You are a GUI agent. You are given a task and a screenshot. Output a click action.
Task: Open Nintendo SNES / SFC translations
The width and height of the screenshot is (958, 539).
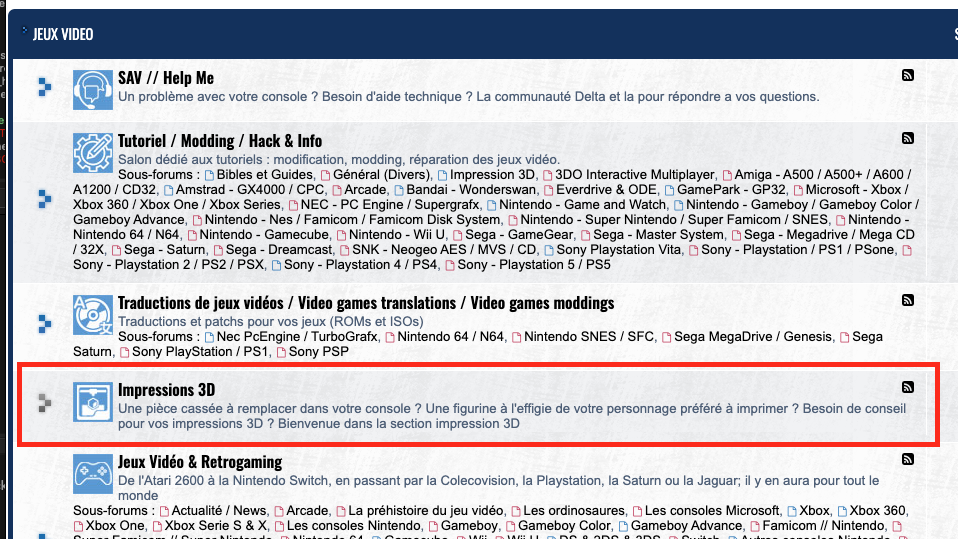(x=589, y=337)
